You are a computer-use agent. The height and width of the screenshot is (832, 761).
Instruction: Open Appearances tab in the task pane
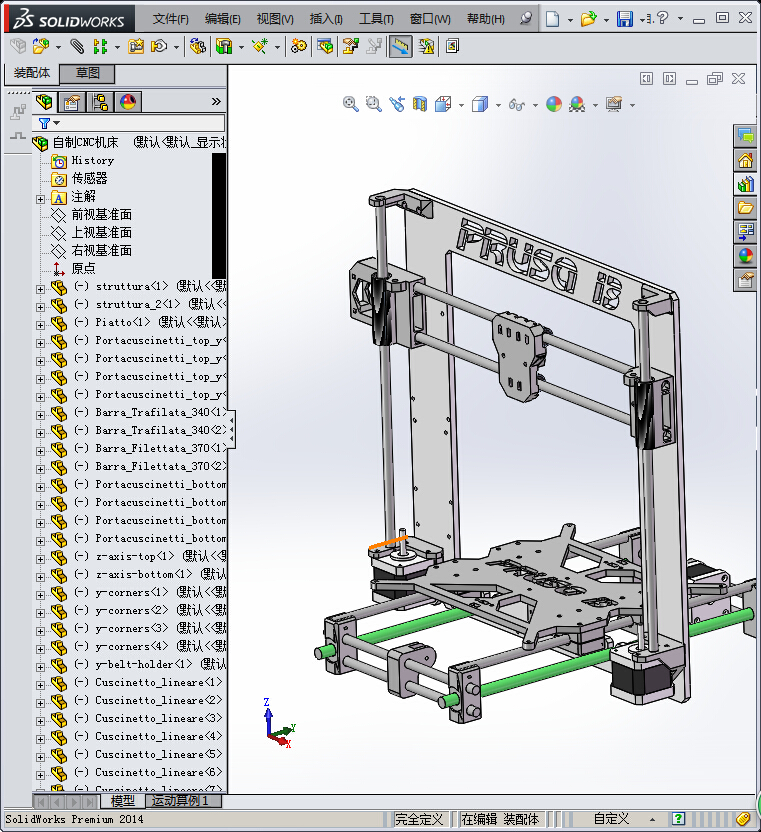745,256
